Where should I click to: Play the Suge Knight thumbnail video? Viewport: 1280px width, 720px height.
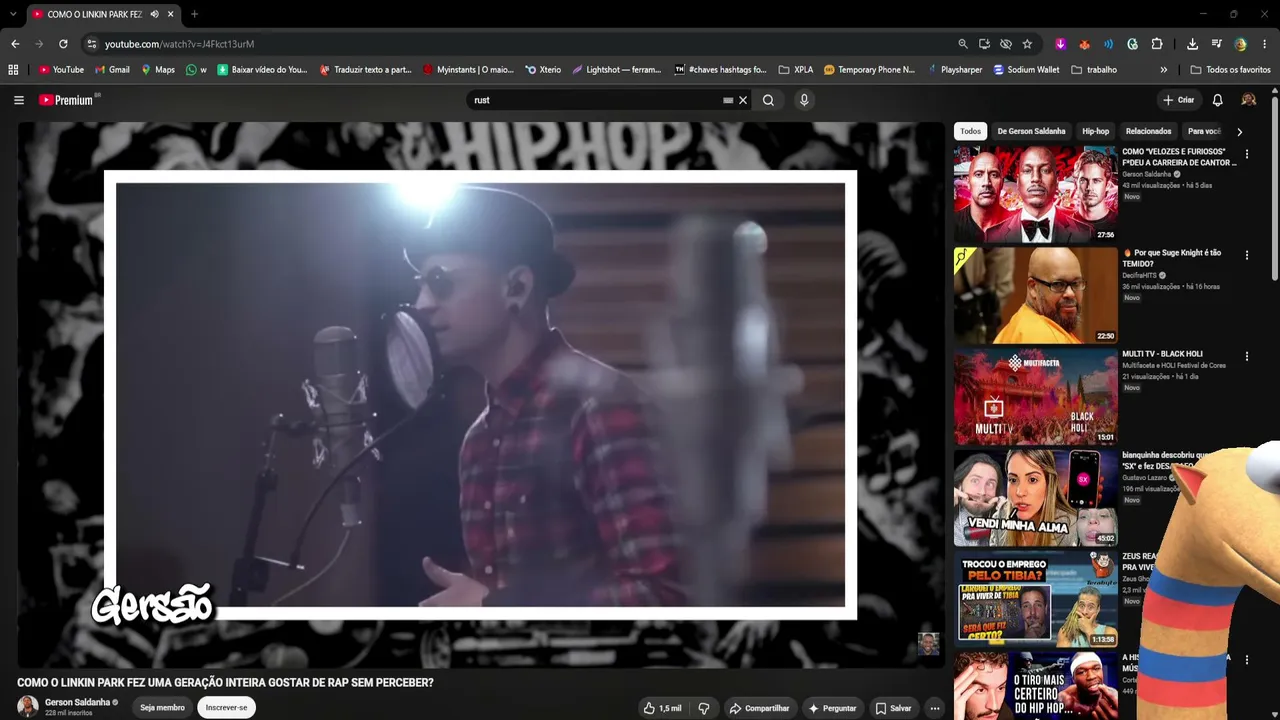tap(1035, 295)
